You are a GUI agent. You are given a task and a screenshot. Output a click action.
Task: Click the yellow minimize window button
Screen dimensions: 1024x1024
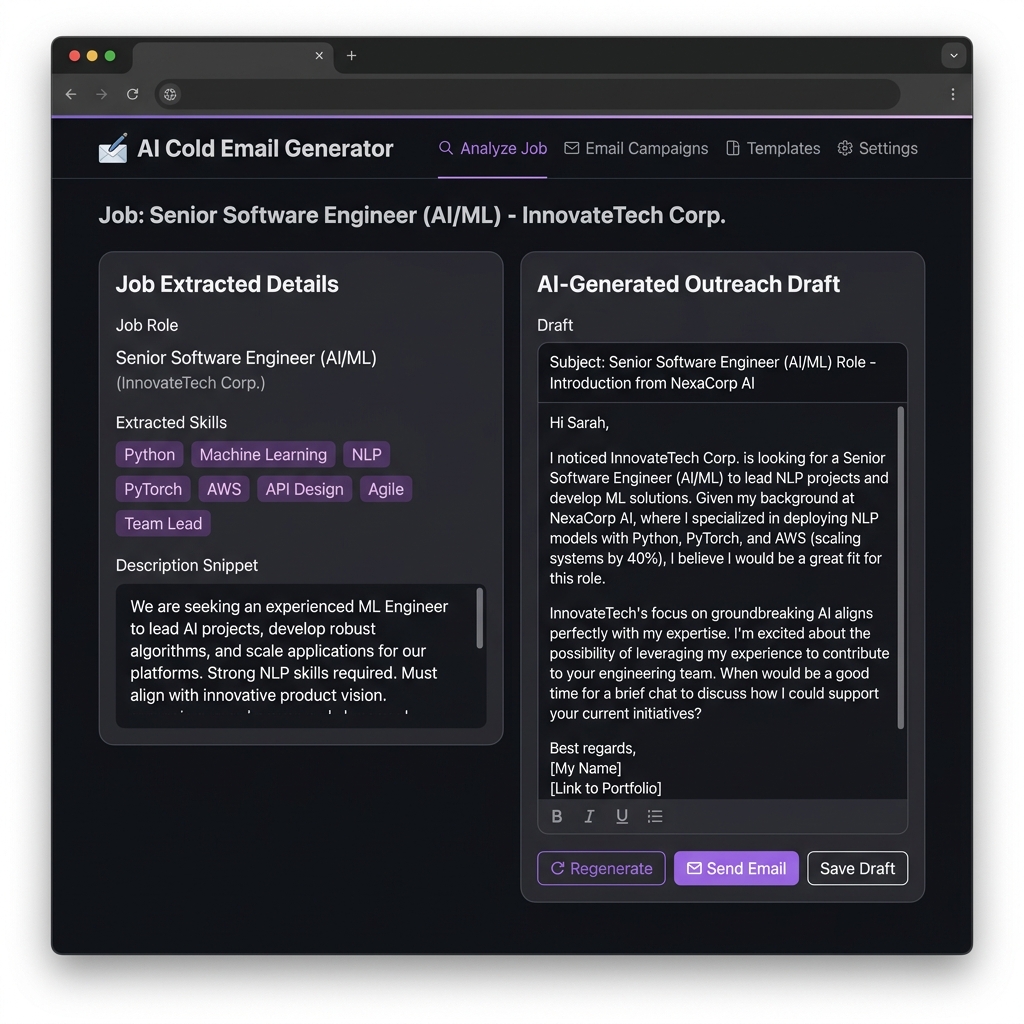(92, 56)
